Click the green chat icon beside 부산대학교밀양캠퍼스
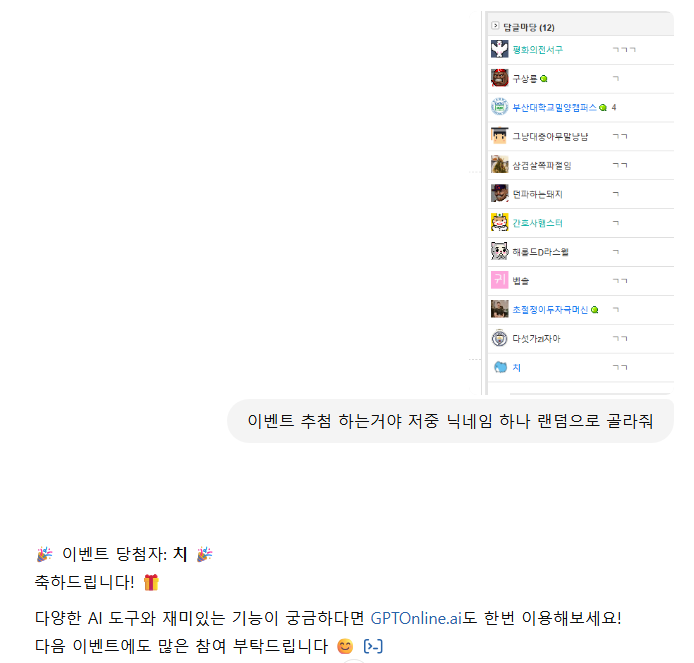Viewport: 694px width, 663px height. pos(602,108)
